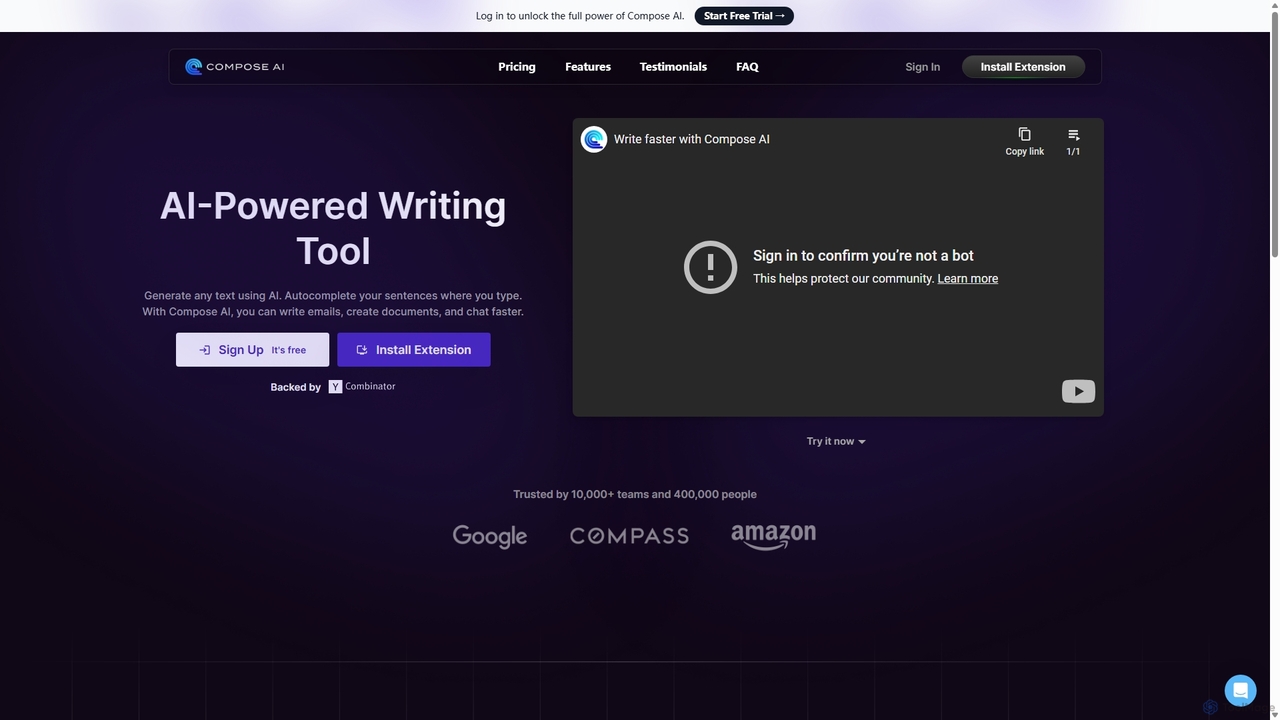Open the FAQ menu item

tap(747, 67)
